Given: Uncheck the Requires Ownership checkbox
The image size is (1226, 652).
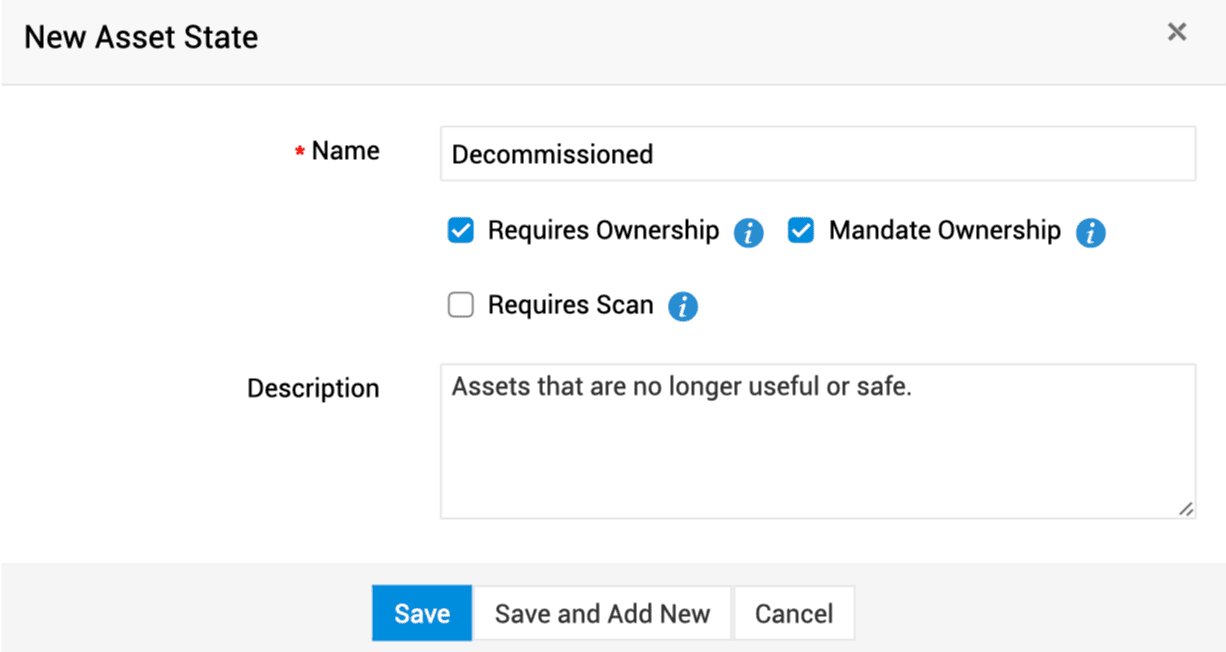Looking at the screenshot, I should [x=460, y=232].
